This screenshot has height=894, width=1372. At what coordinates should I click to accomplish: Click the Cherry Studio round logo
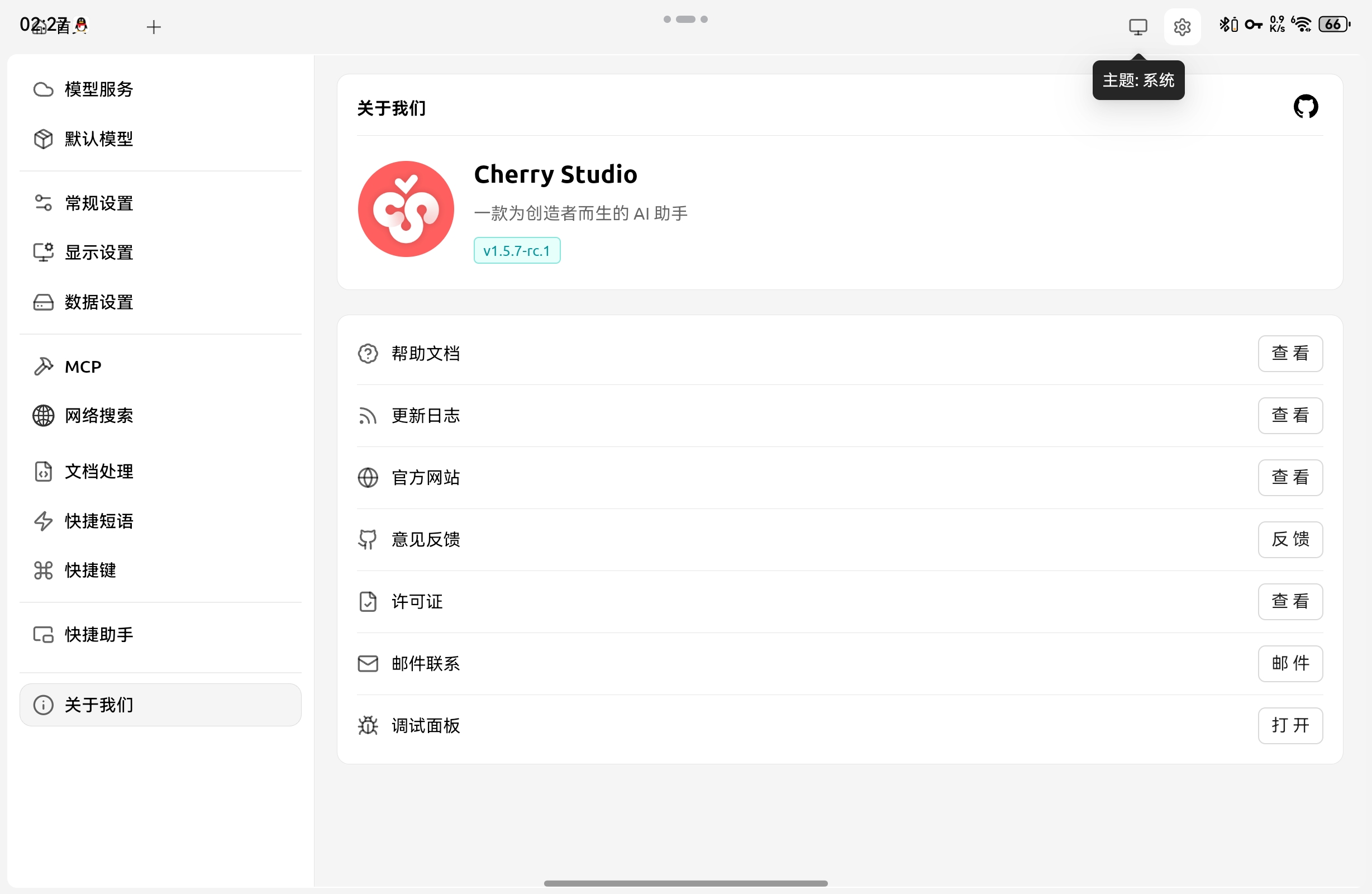coord(406,209)
